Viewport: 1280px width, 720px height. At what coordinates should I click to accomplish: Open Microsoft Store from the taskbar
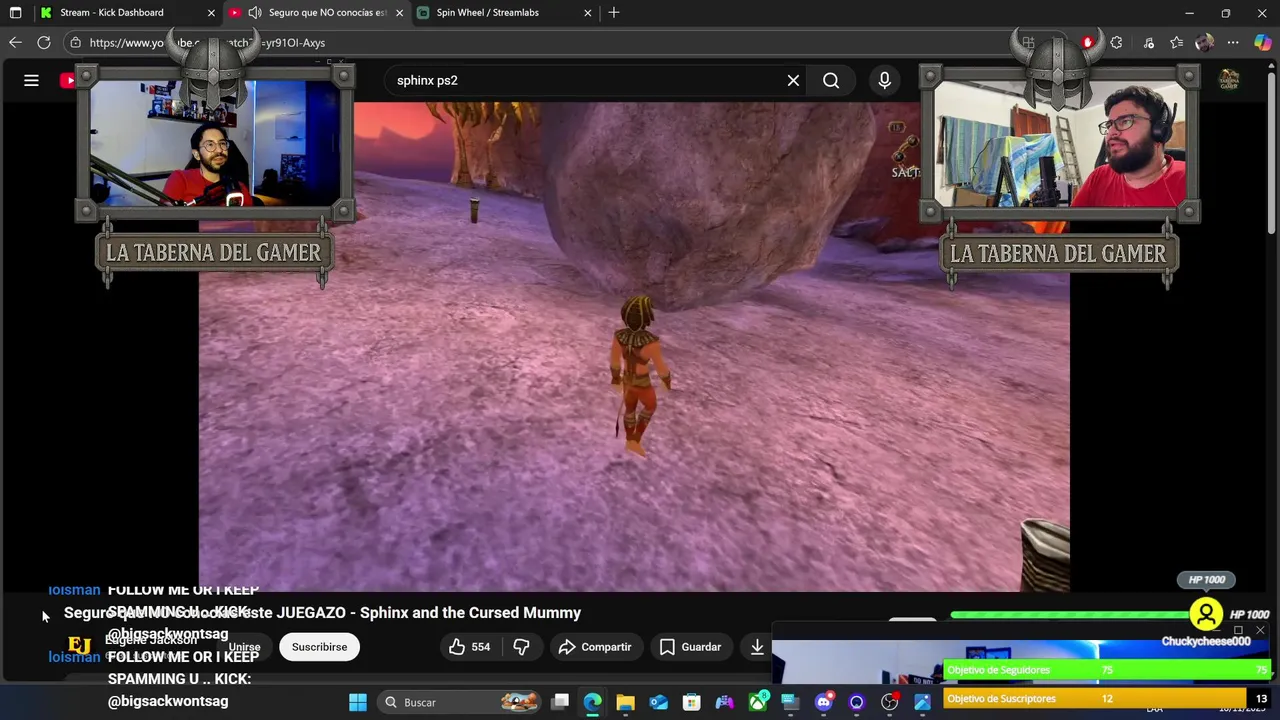click(692, 702)
